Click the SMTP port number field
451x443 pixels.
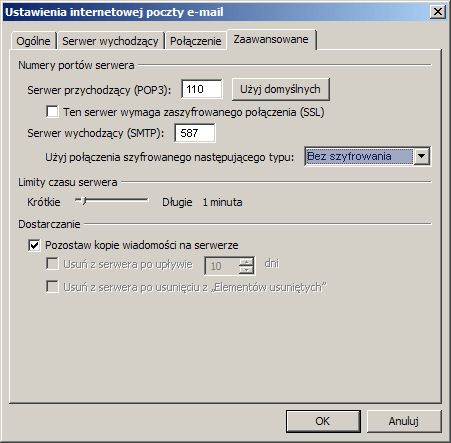tap(195, 133)
